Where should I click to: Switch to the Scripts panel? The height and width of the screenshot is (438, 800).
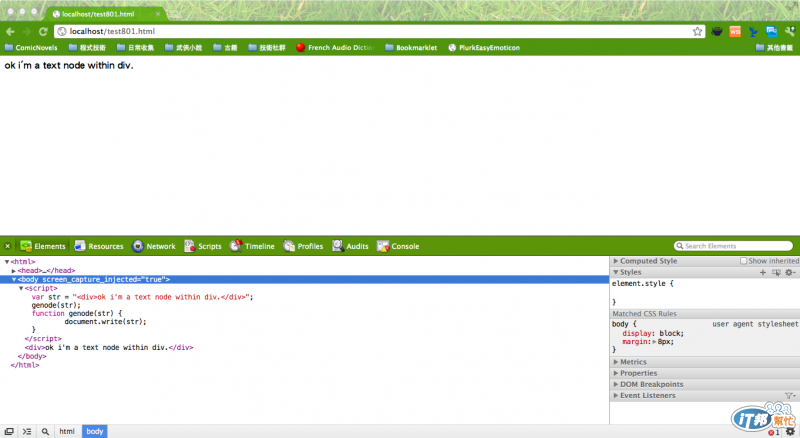tap(203, 246)
